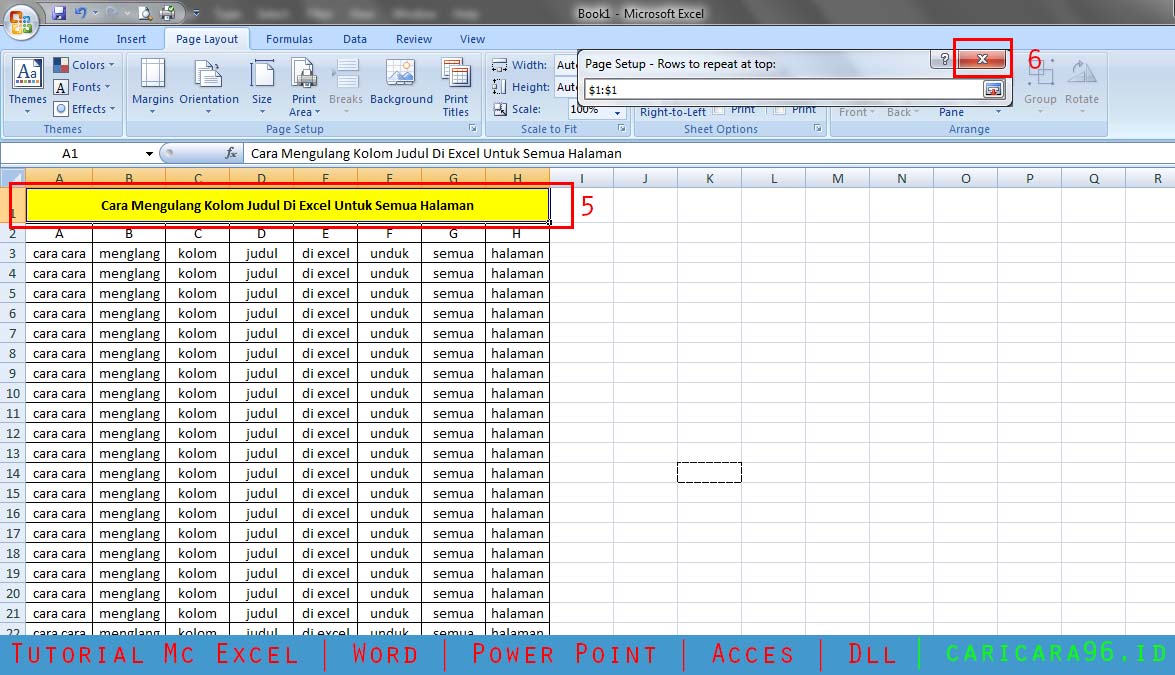Launch the Scale to Fit dialog launcher
This screenshot has width=1175, height=675.
[622, 129]
